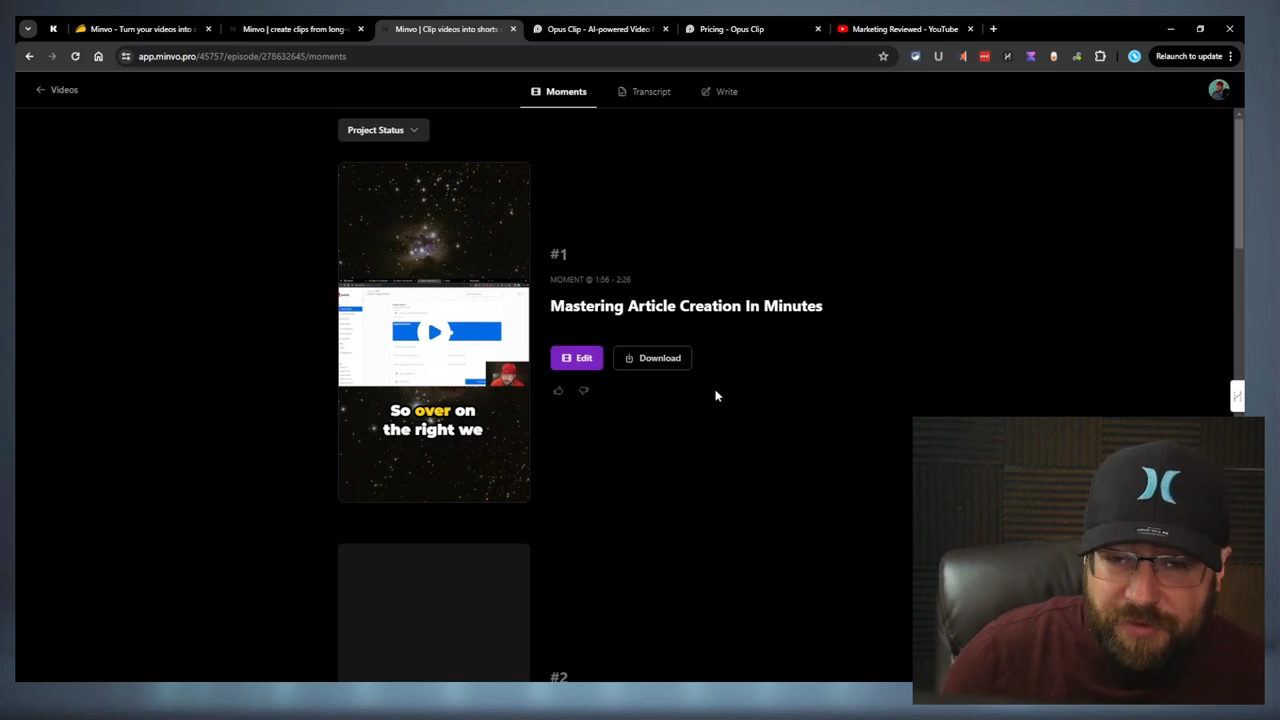Open a new browser tab
The width and height of the screenshot is (1280, 720).
pos(993,29)
